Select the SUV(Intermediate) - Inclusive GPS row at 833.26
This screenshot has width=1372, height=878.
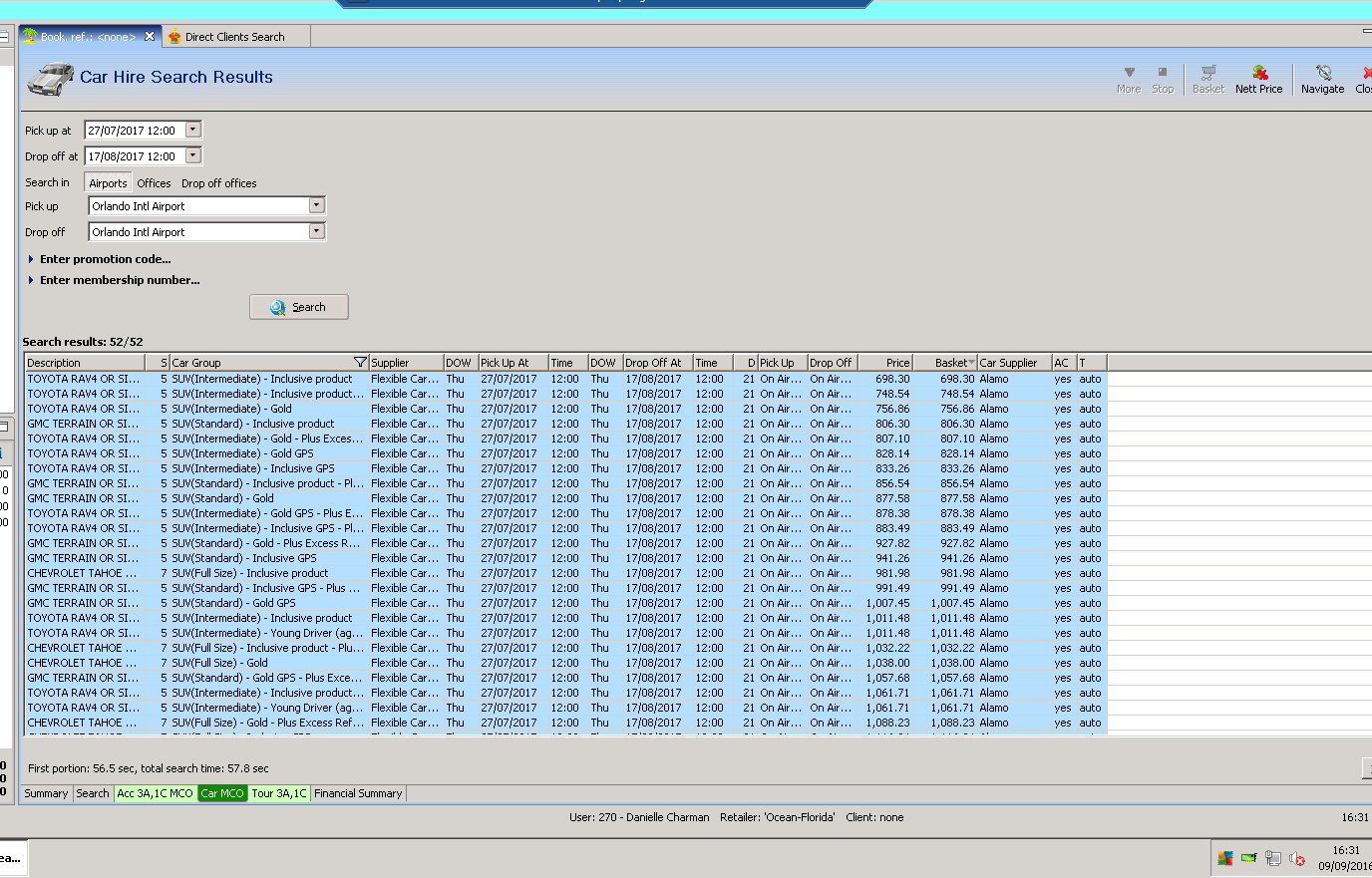click(565, 468)
